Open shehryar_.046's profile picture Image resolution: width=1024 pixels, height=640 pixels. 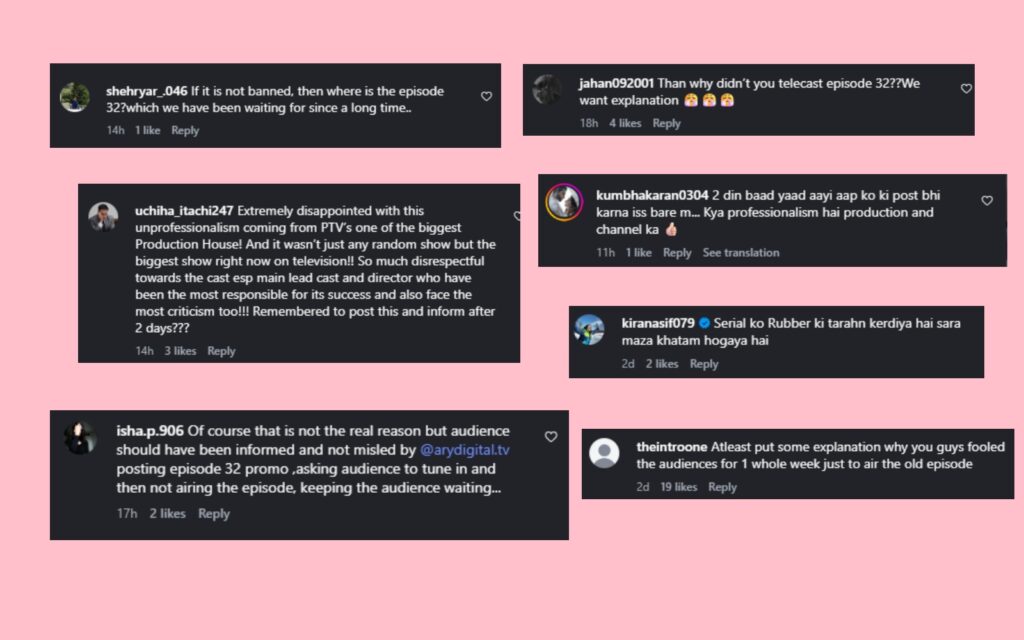75,97
